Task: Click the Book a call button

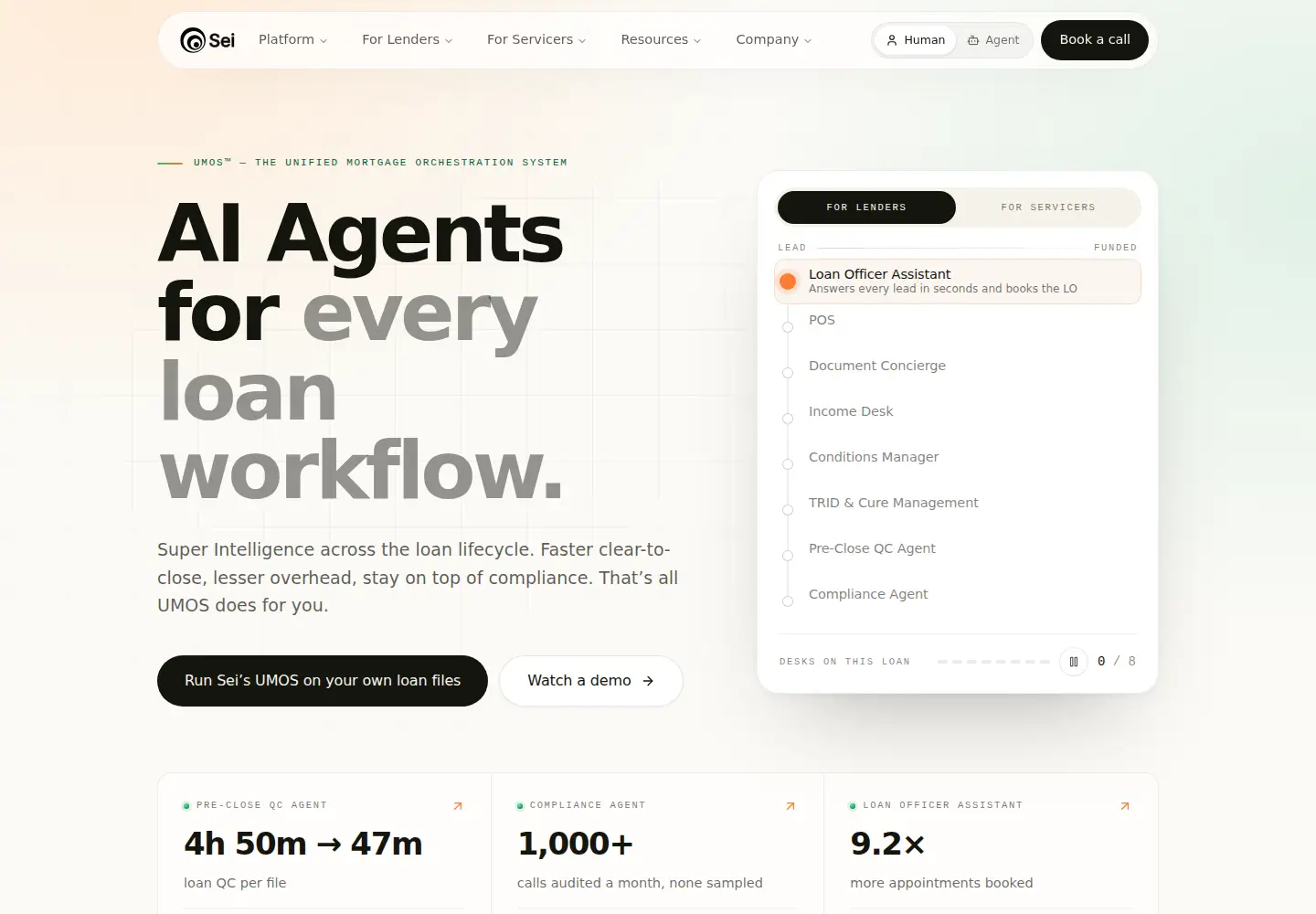Action: (1095, 40)
